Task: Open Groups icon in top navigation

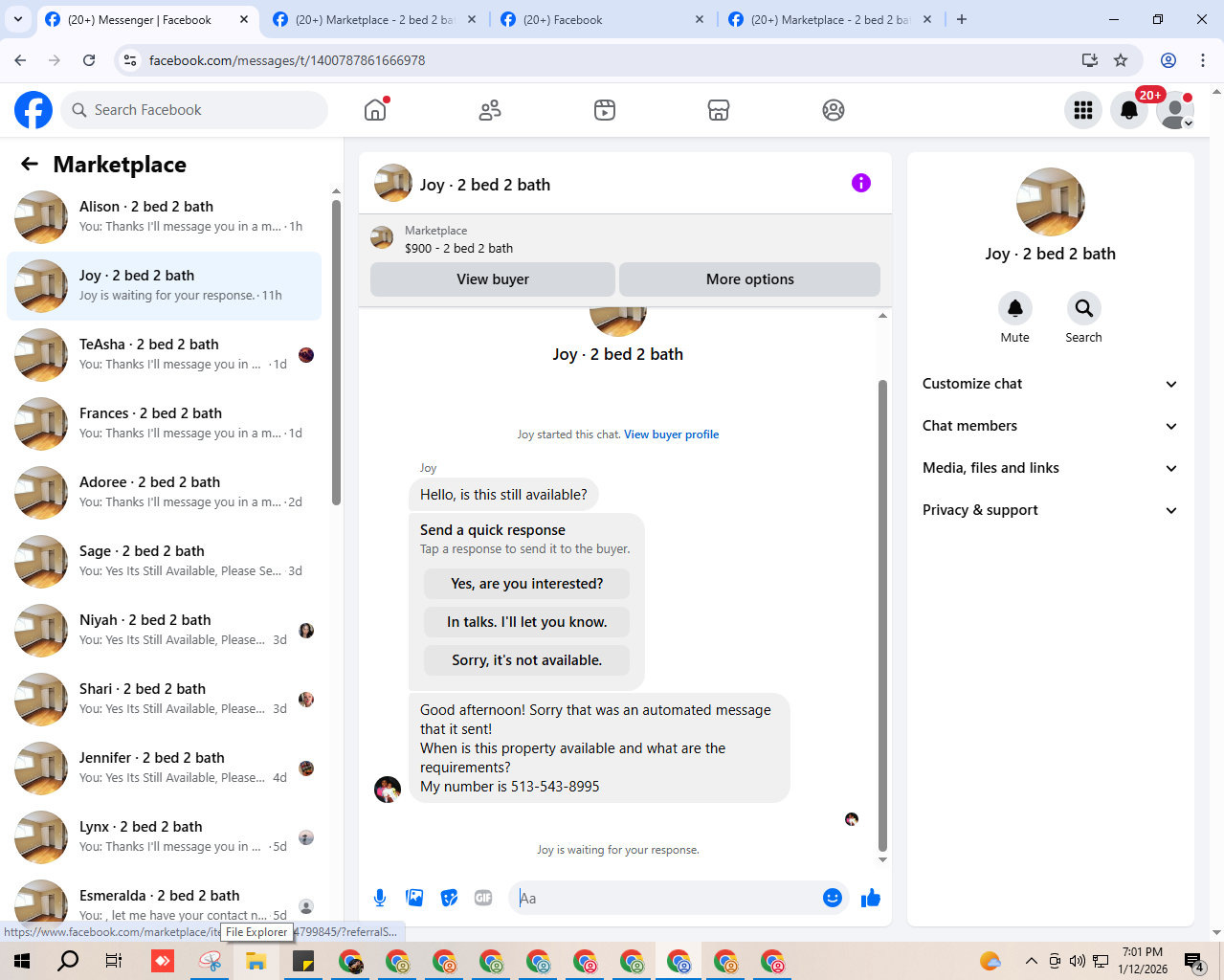Action: click(x=834, y=110)
